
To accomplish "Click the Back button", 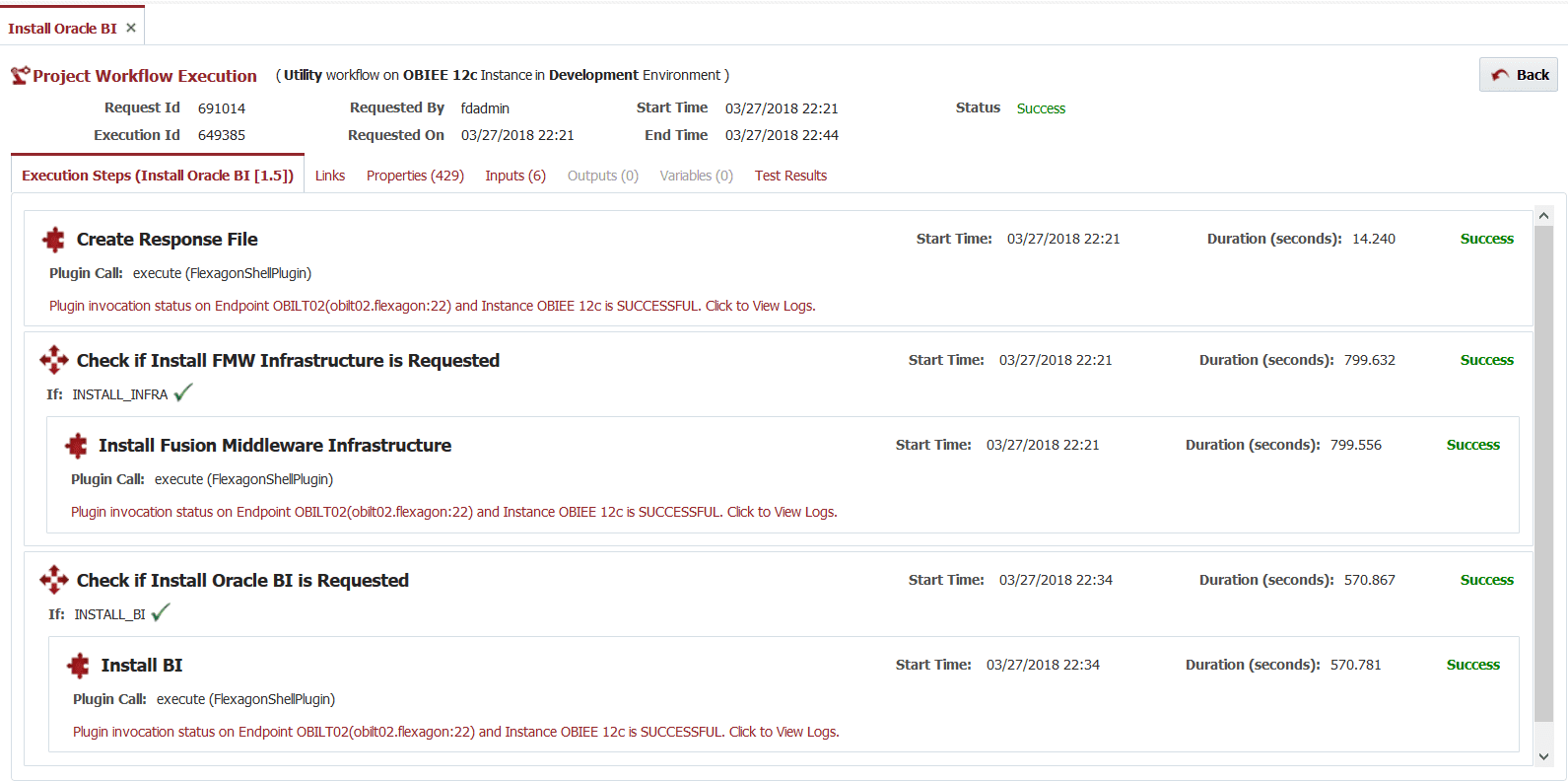I will point(1519,75).
